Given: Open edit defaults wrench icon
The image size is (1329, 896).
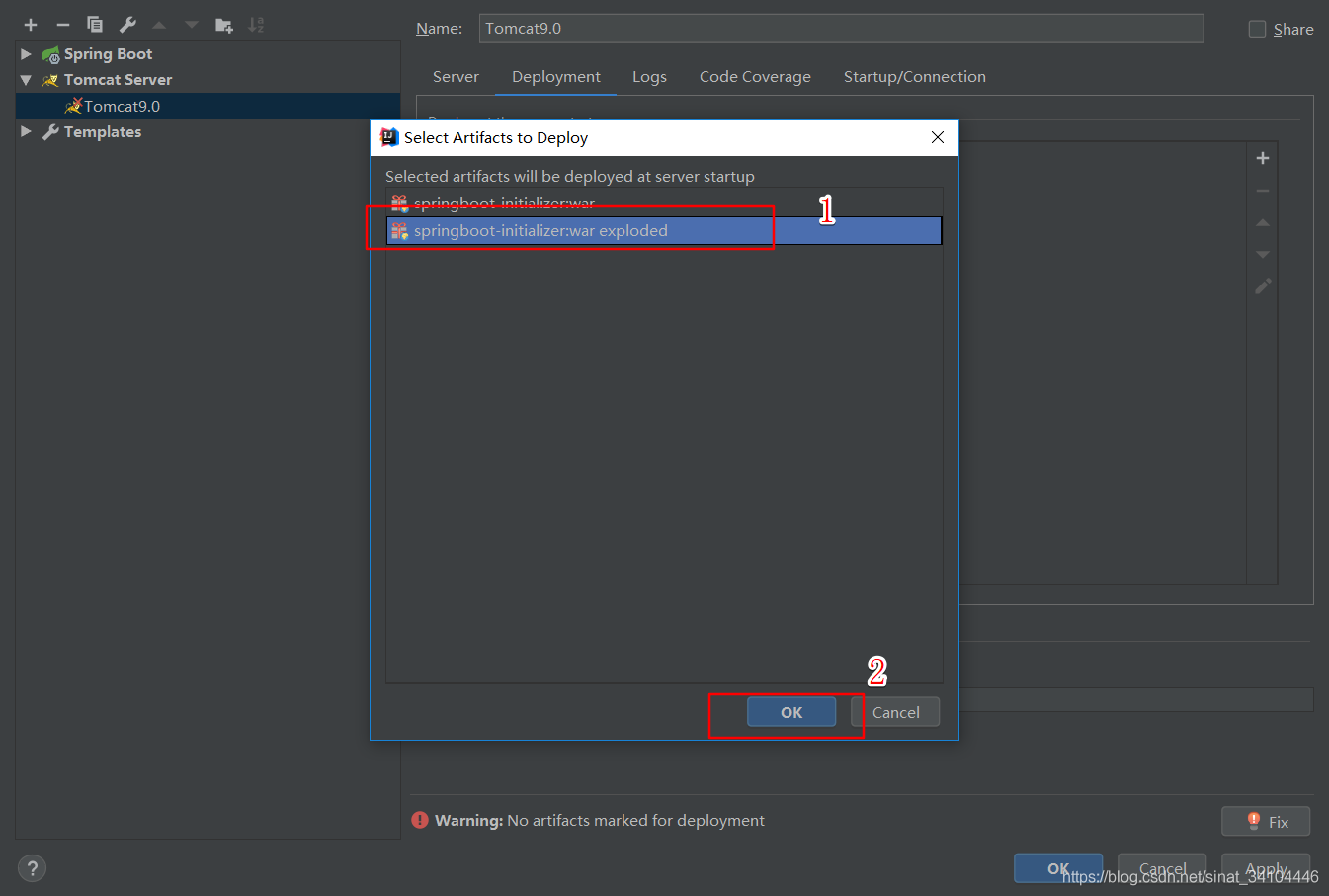Looking at the screenshot, I should (x=127, y=25).
